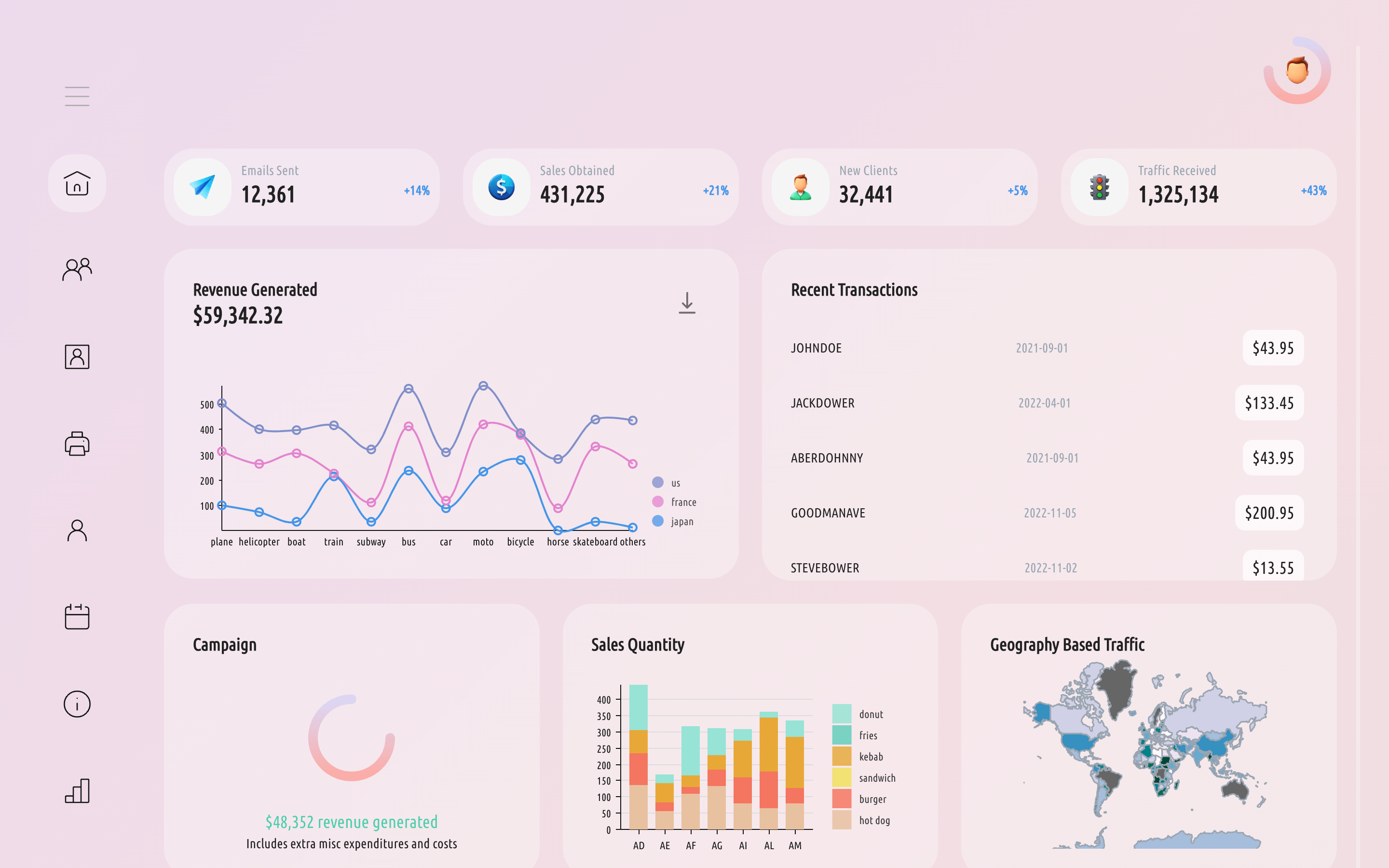Download the Revenue Generated report
Viewport: 1389px width, 868px height.
(x=687, y=303)
